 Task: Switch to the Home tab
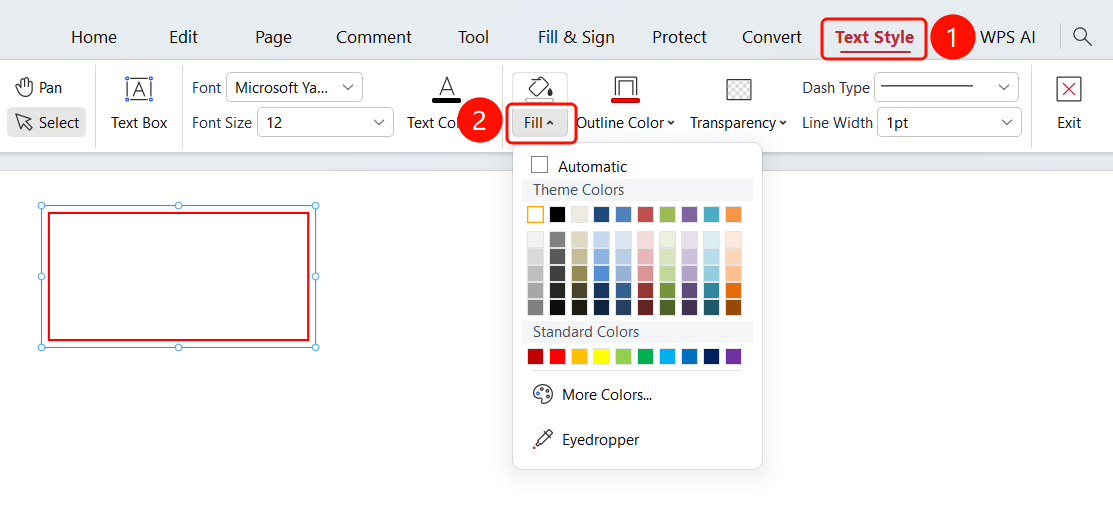coord(94,38)
